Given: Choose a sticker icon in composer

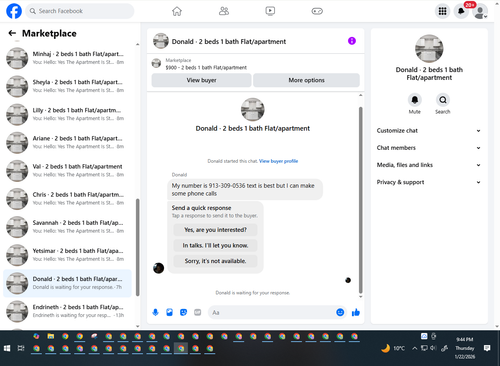Looking at the screenshot, I should coord(183,312).
